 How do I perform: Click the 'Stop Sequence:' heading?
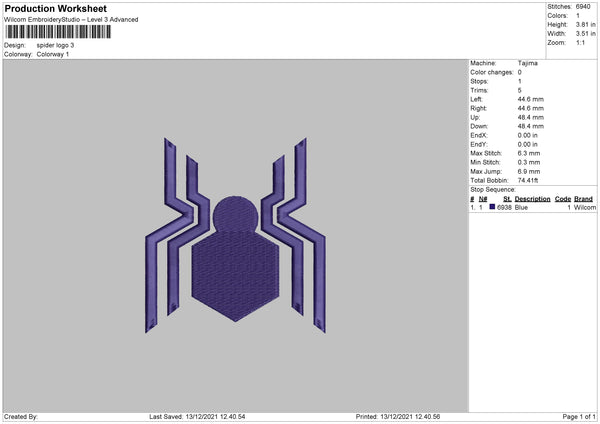tap(493, 189)
